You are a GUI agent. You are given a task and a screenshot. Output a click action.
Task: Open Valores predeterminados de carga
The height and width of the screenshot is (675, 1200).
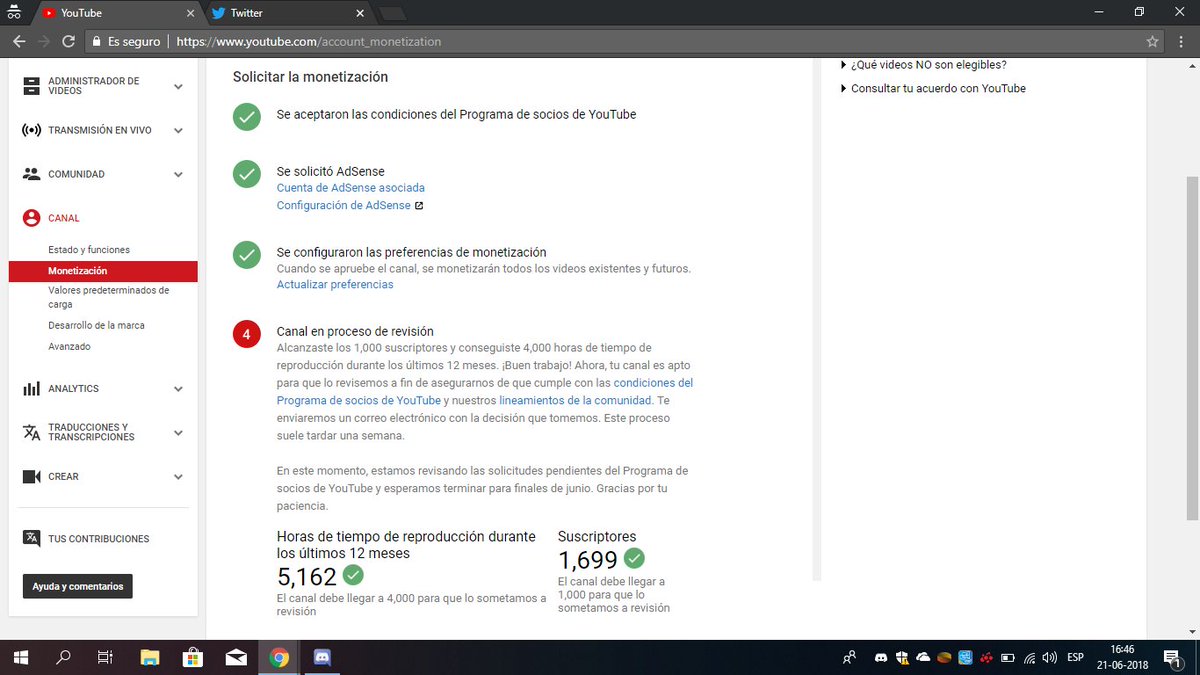click(x=109, y=297)
